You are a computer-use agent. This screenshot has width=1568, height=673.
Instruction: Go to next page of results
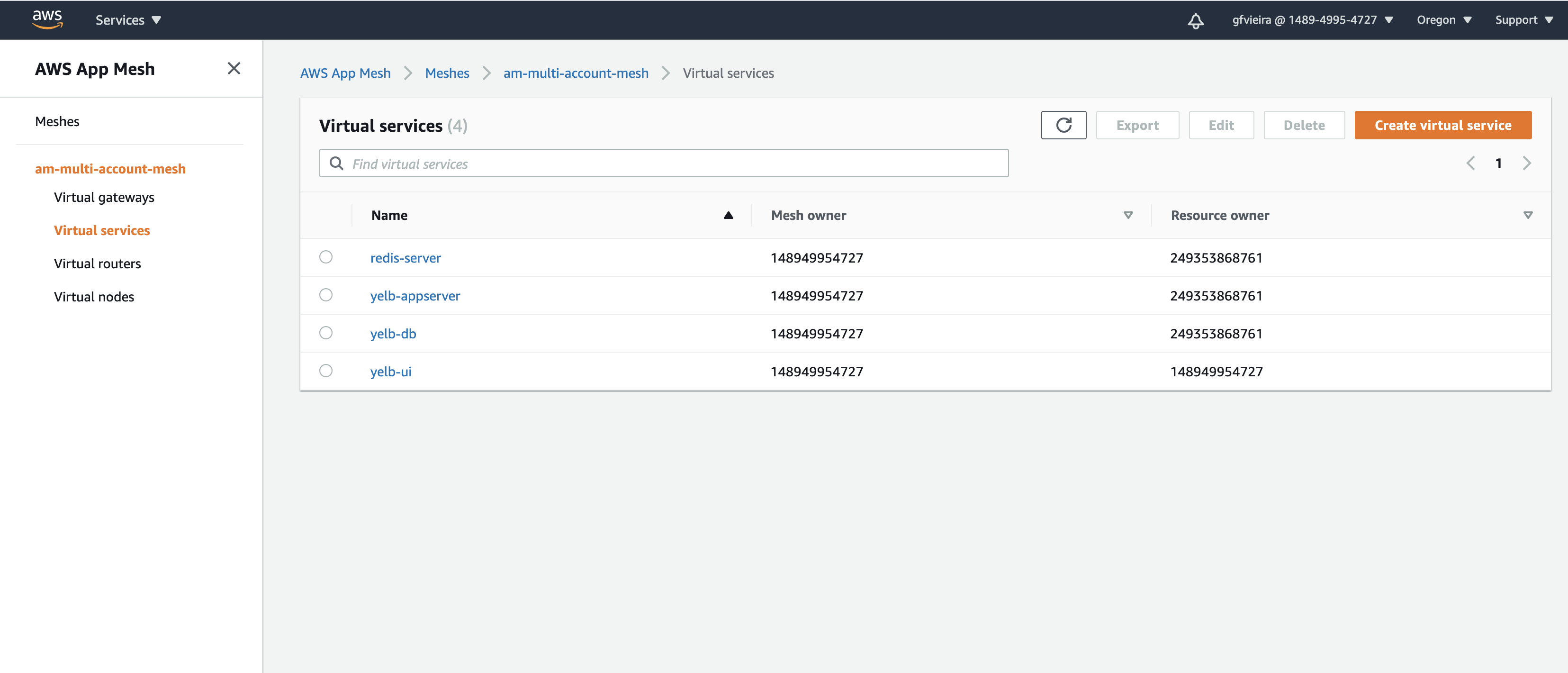tap(1527, 163)
